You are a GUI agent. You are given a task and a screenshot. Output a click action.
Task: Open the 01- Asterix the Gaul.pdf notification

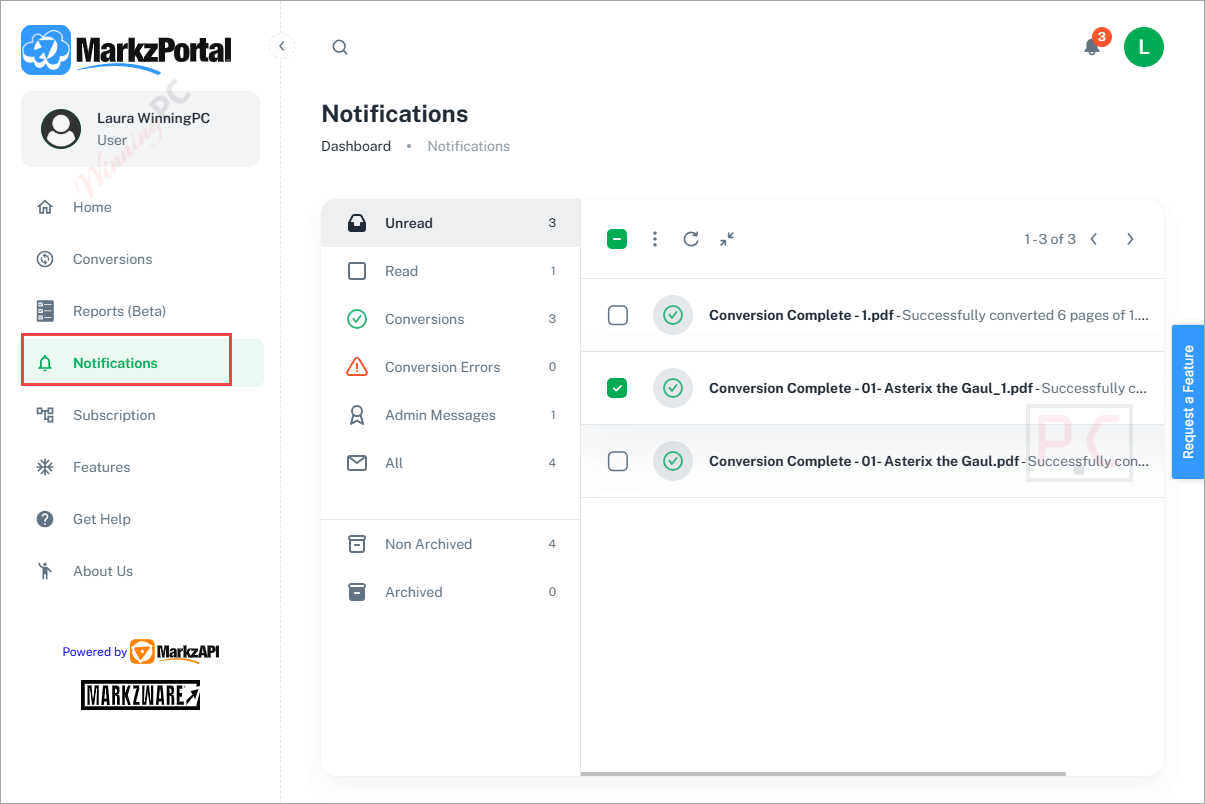[872, 461]
